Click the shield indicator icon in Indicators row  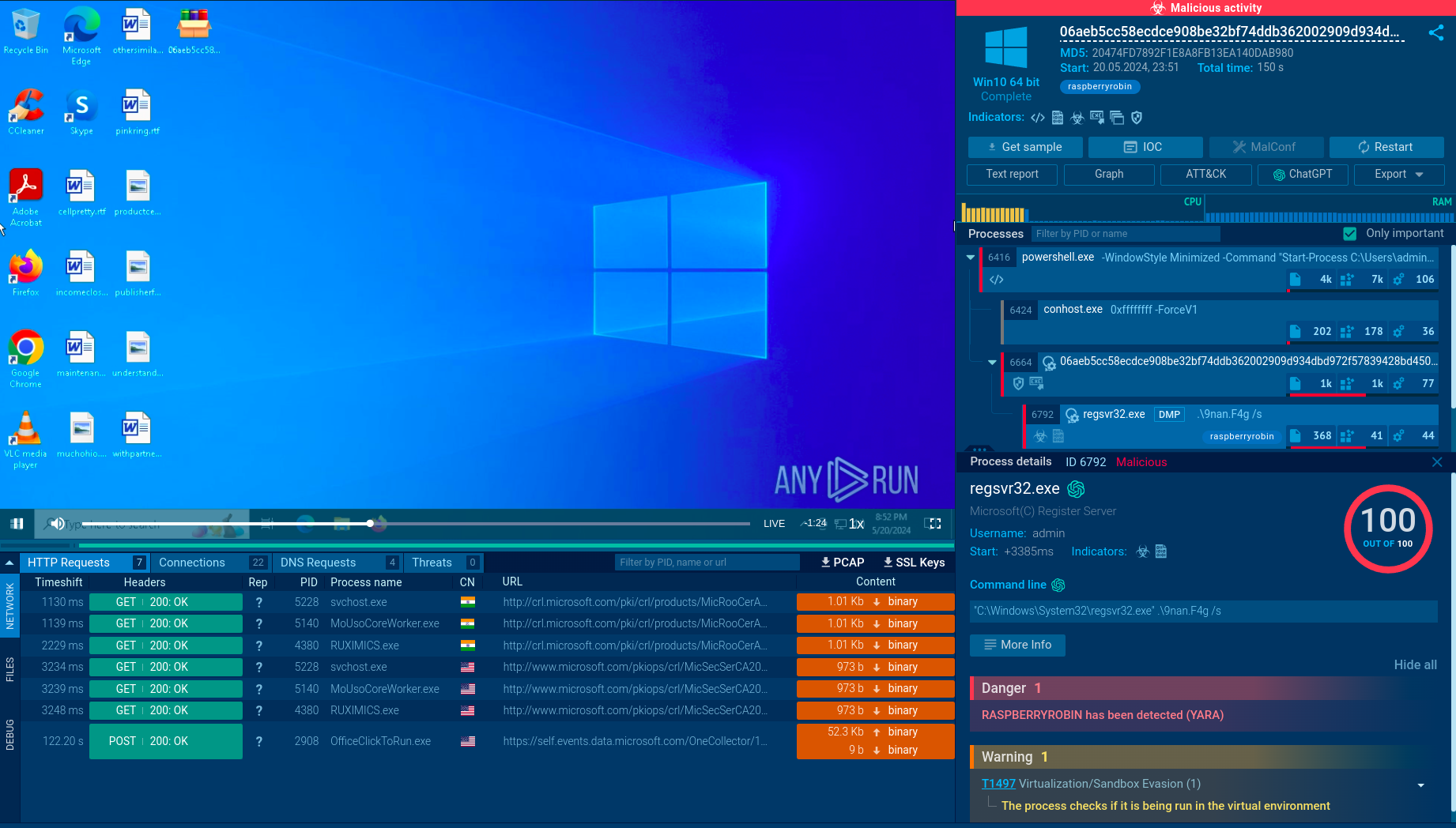coord(1137,118)
